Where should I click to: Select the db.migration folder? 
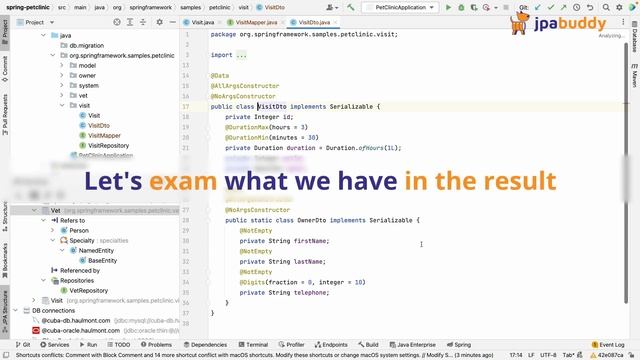point(82,45)
